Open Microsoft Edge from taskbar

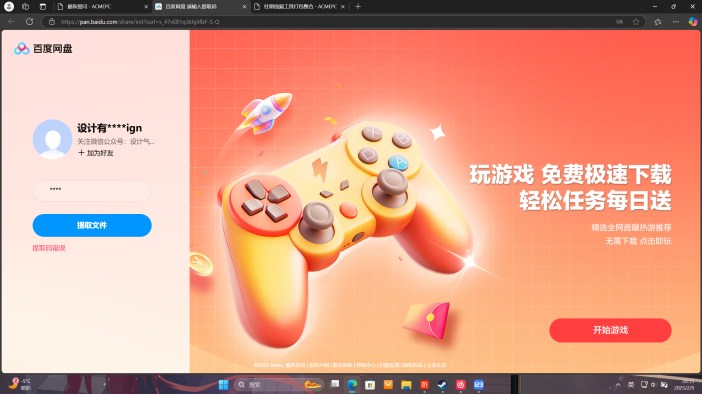(x=352, y=385)
